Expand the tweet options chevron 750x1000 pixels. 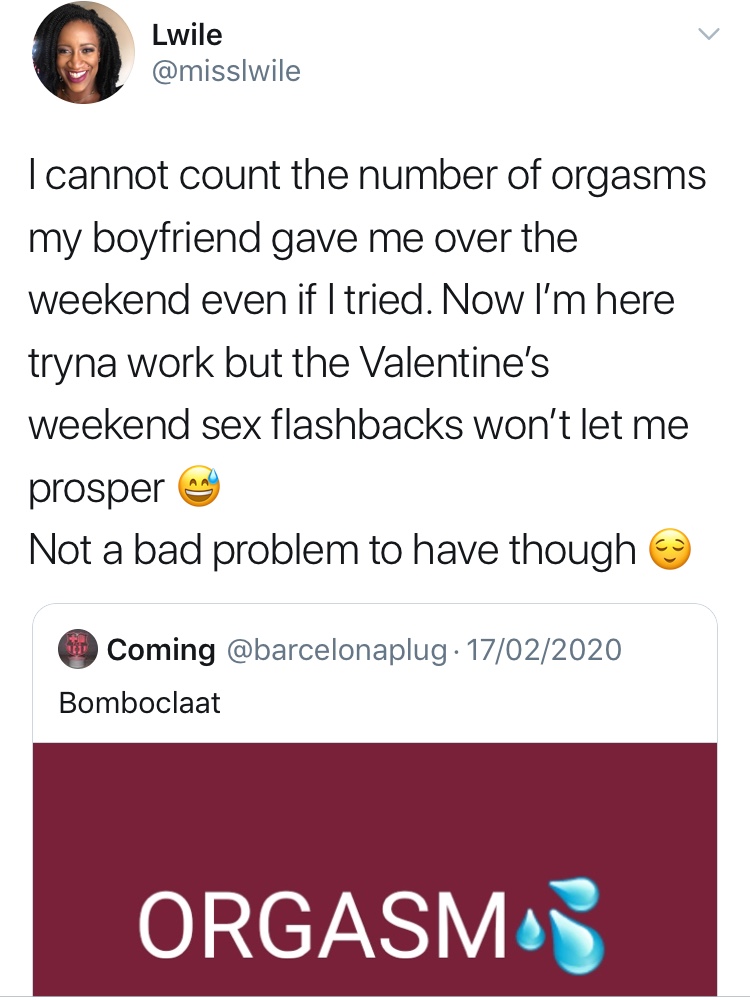point(707,34)
